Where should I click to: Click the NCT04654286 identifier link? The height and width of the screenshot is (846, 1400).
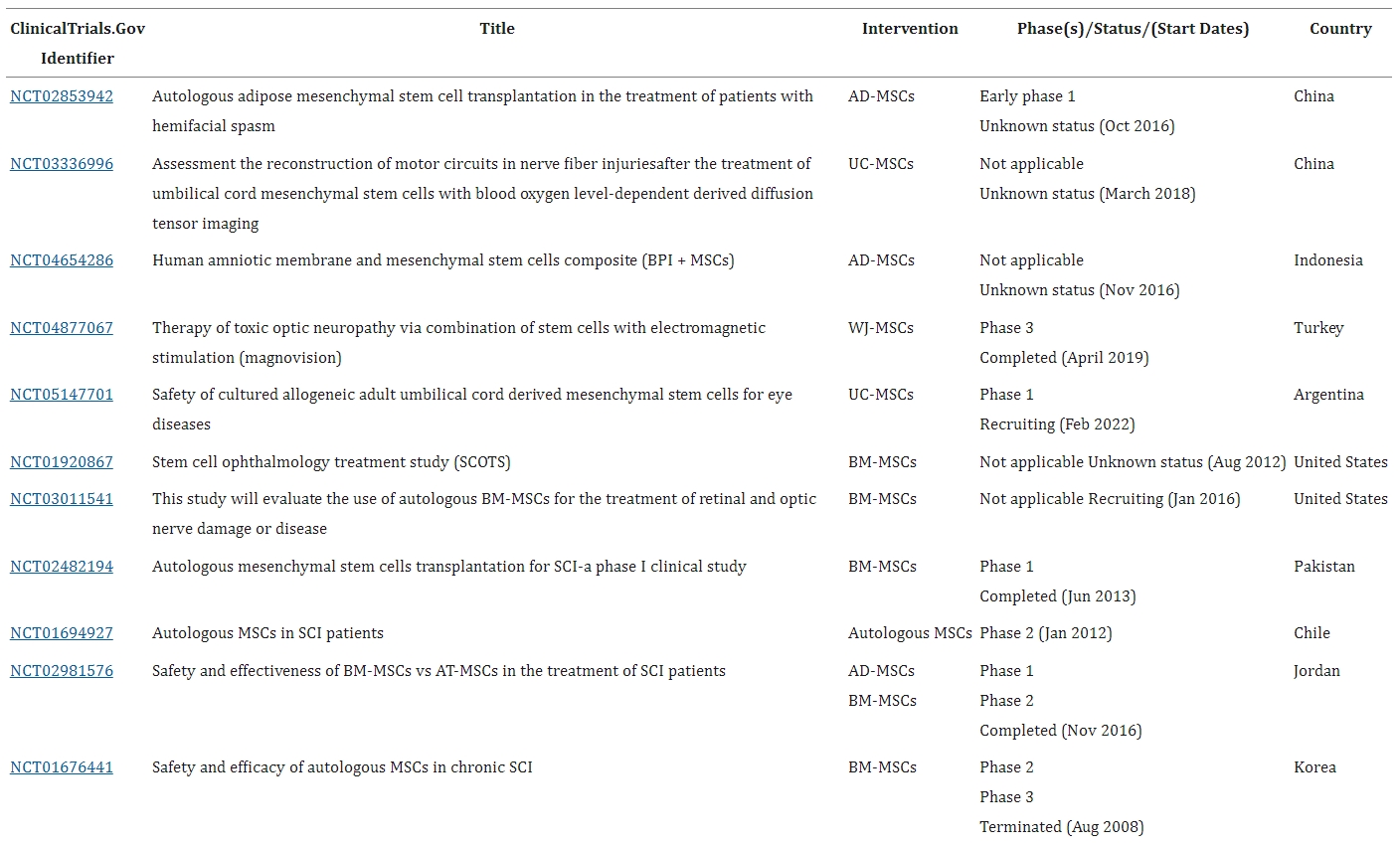pyautogui.click(x=62, y=260)
